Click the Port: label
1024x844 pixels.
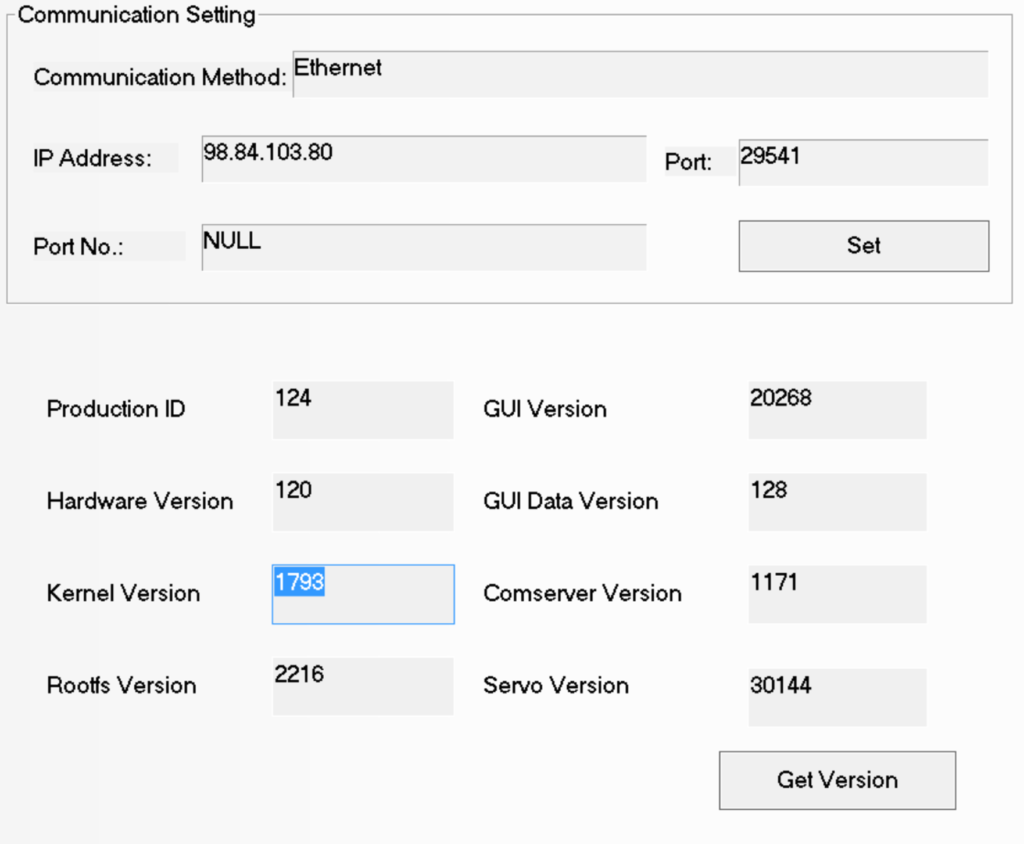(x=688, y=162)
